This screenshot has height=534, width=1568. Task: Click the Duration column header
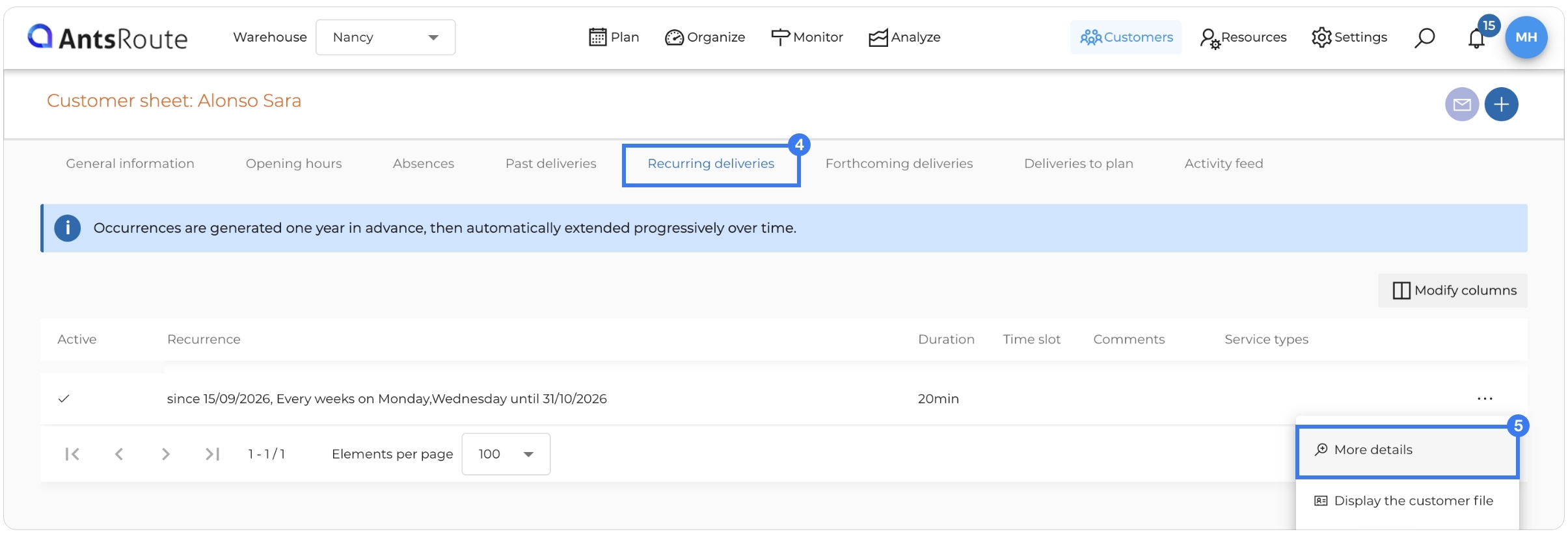tap(946, 339)
